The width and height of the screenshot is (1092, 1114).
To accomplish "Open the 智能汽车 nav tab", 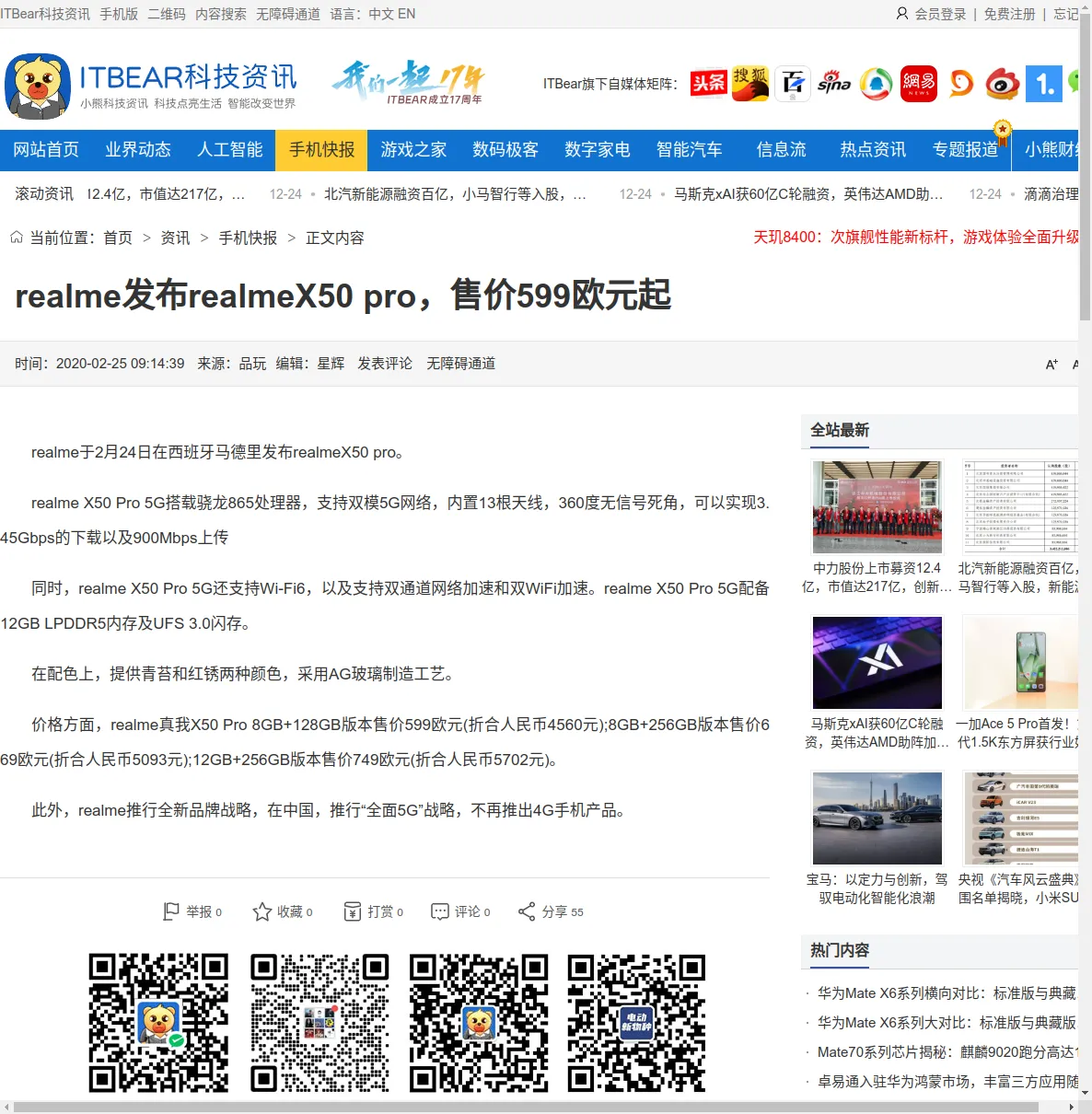I will point(690,150).
